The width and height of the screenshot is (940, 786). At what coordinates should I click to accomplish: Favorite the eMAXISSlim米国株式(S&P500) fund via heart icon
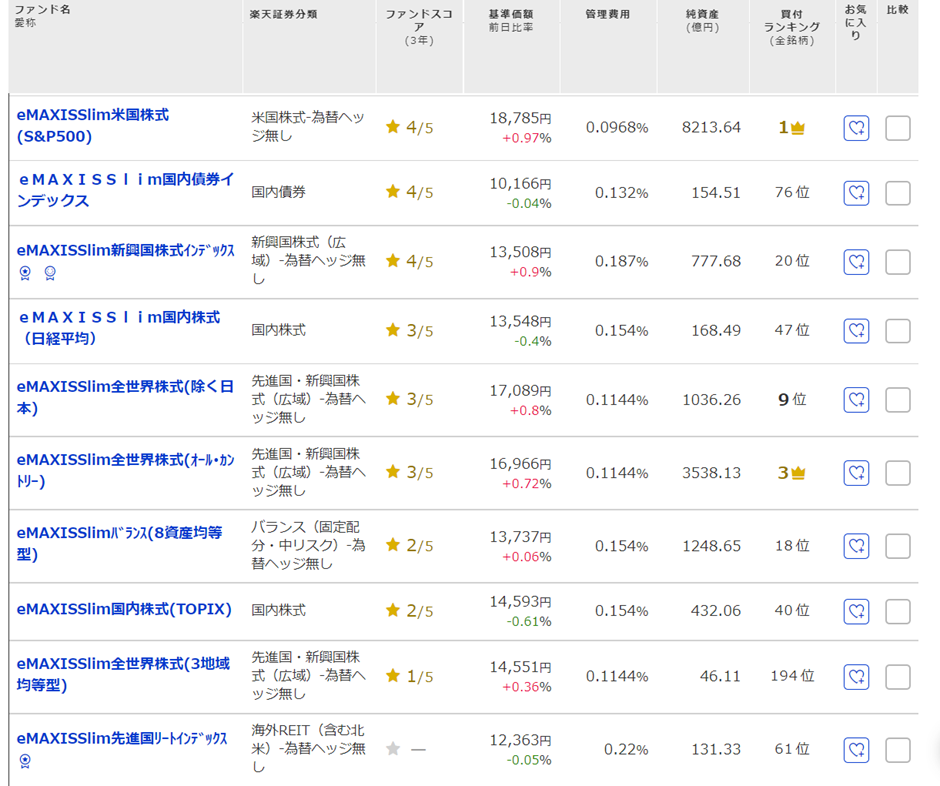856,128
